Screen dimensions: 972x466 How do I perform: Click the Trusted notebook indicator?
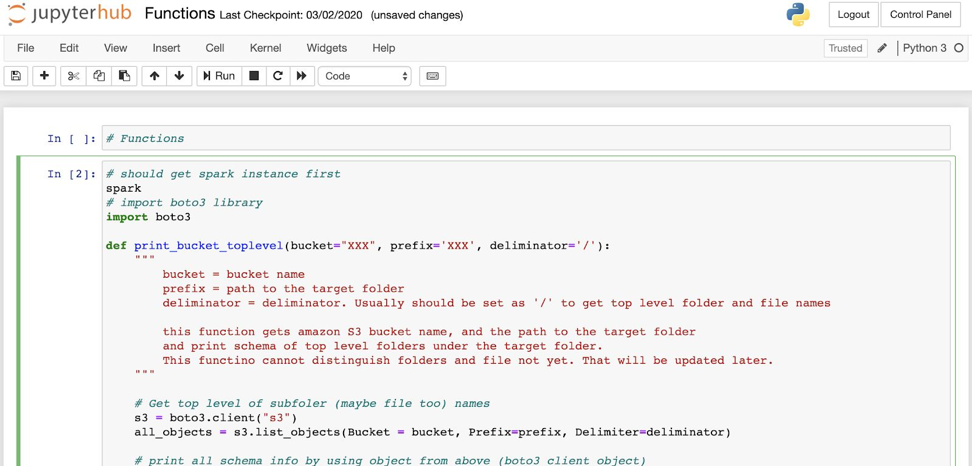pos(846,48)
